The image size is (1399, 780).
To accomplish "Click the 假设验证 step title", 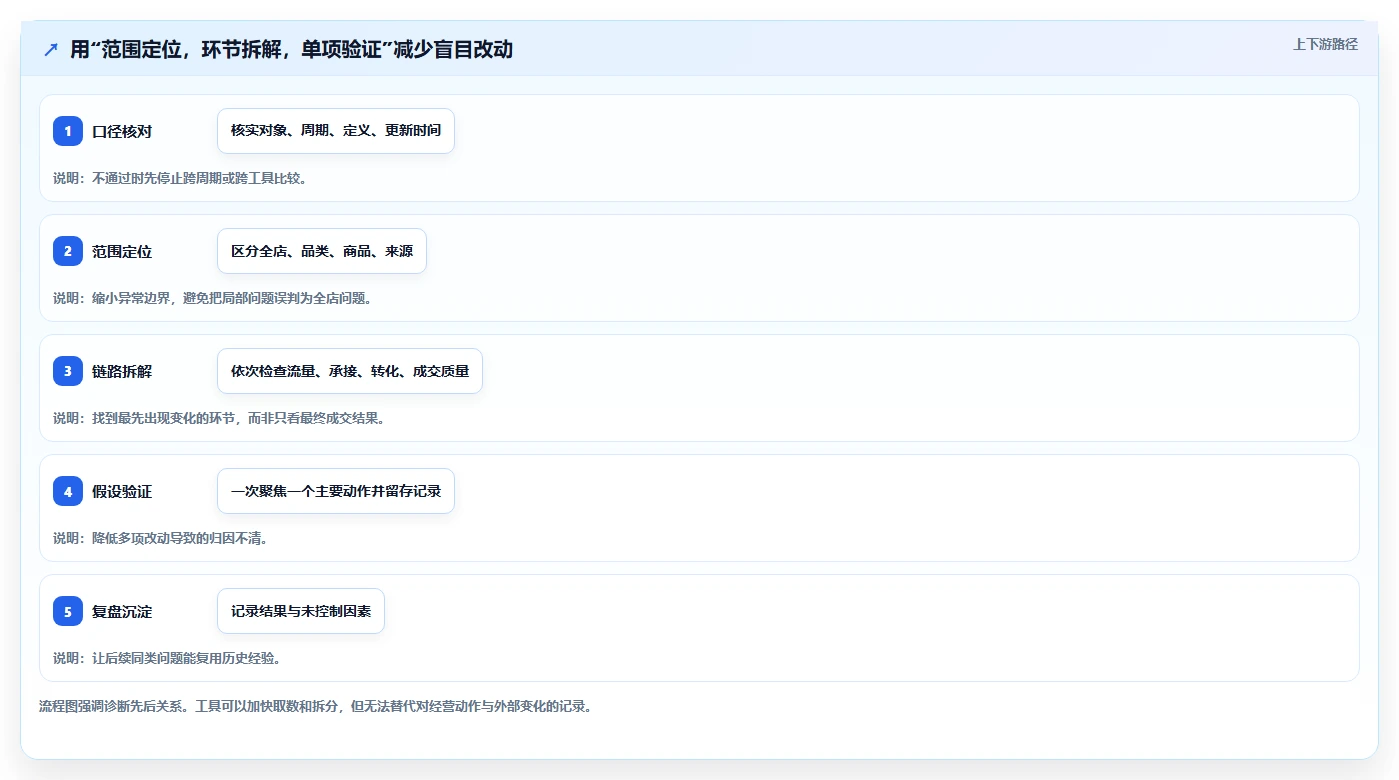I will click(122, 491).
